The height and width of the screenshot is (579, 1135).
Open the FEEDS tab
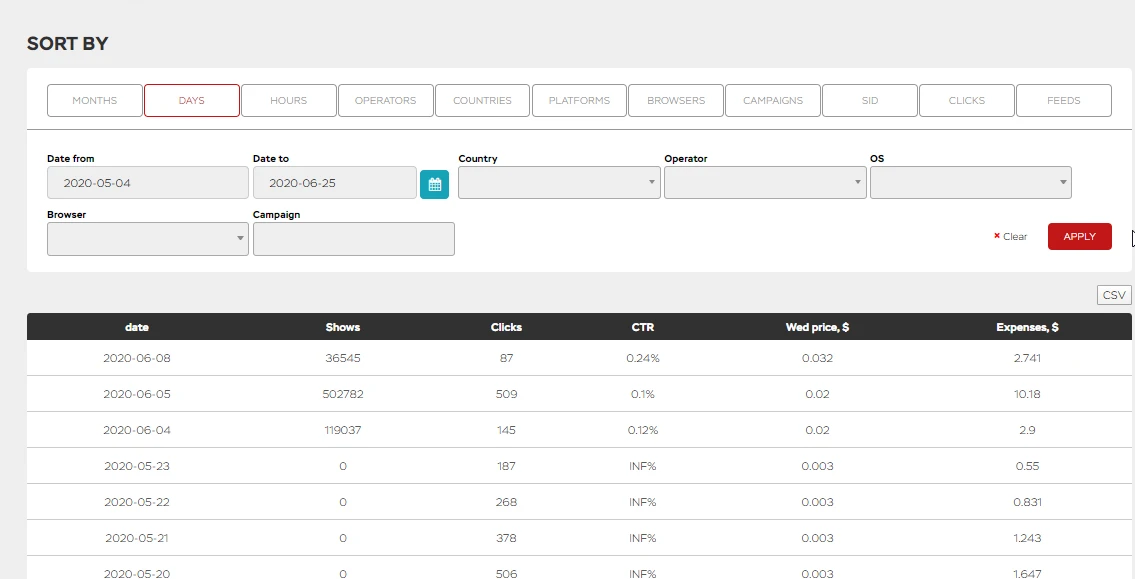coord(1064,101)
